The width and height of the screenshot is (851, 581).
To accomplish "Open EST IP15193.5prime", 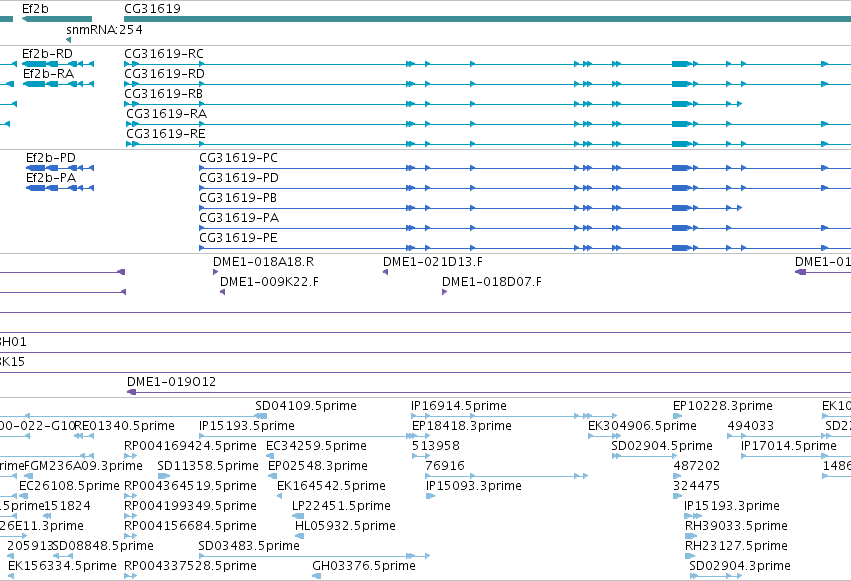I will 247,426.
